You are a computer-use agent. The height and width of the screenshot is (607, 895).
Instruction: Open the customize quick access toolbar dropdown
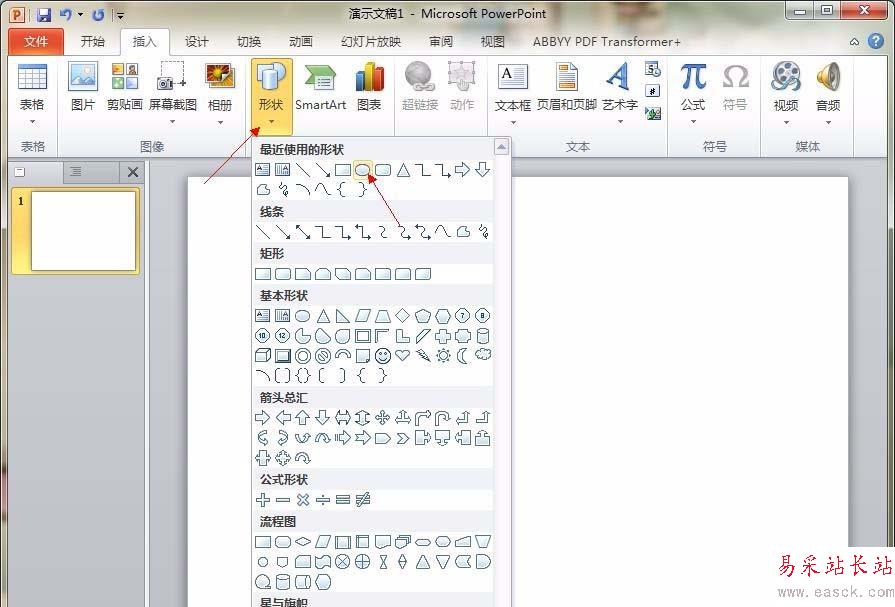pos(120,15)
